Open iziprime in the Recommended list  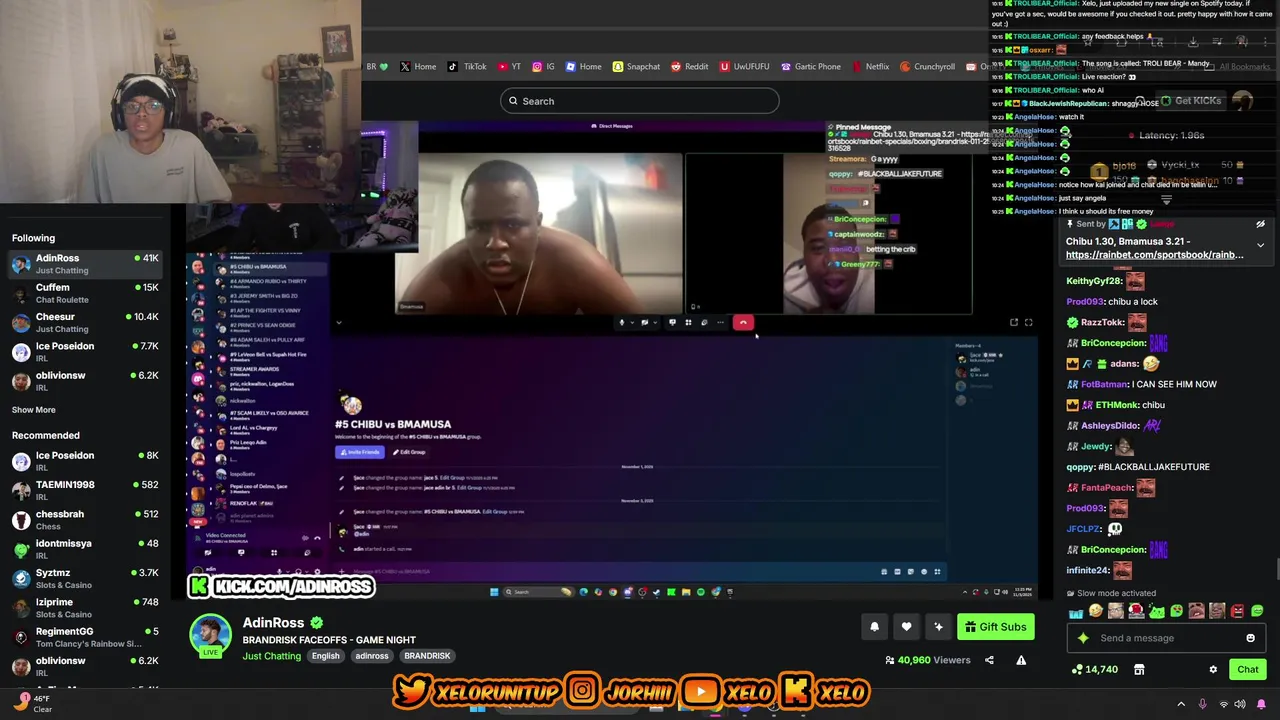85,608
